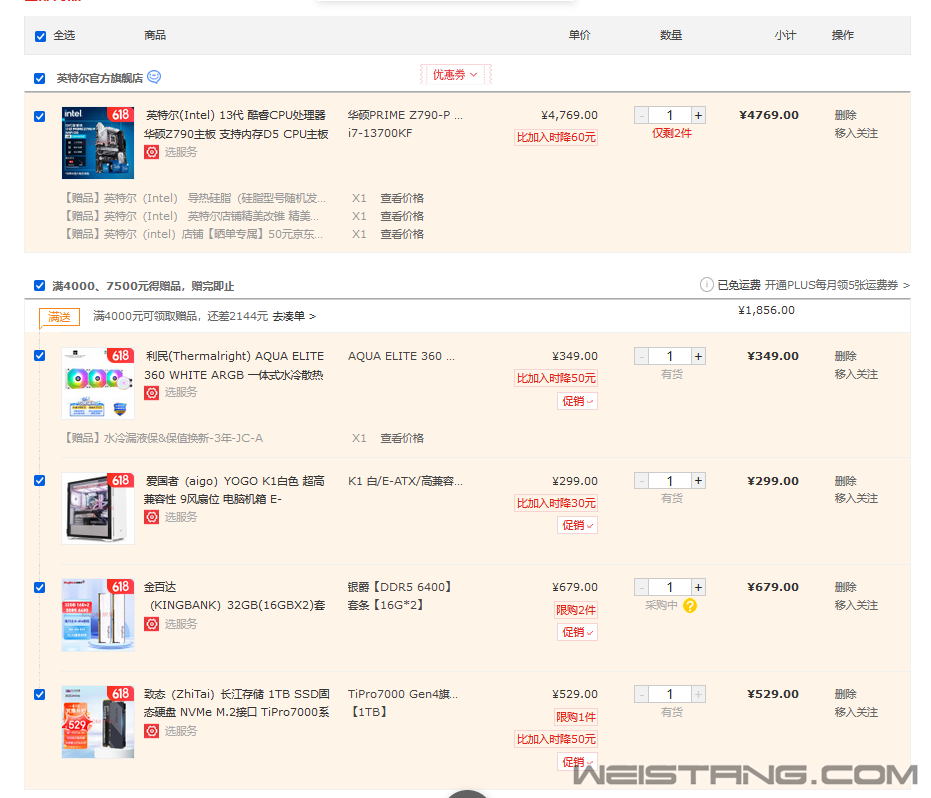
Task: View price of 晒单专属 50元京东 gift
Action: click(402, 234)
